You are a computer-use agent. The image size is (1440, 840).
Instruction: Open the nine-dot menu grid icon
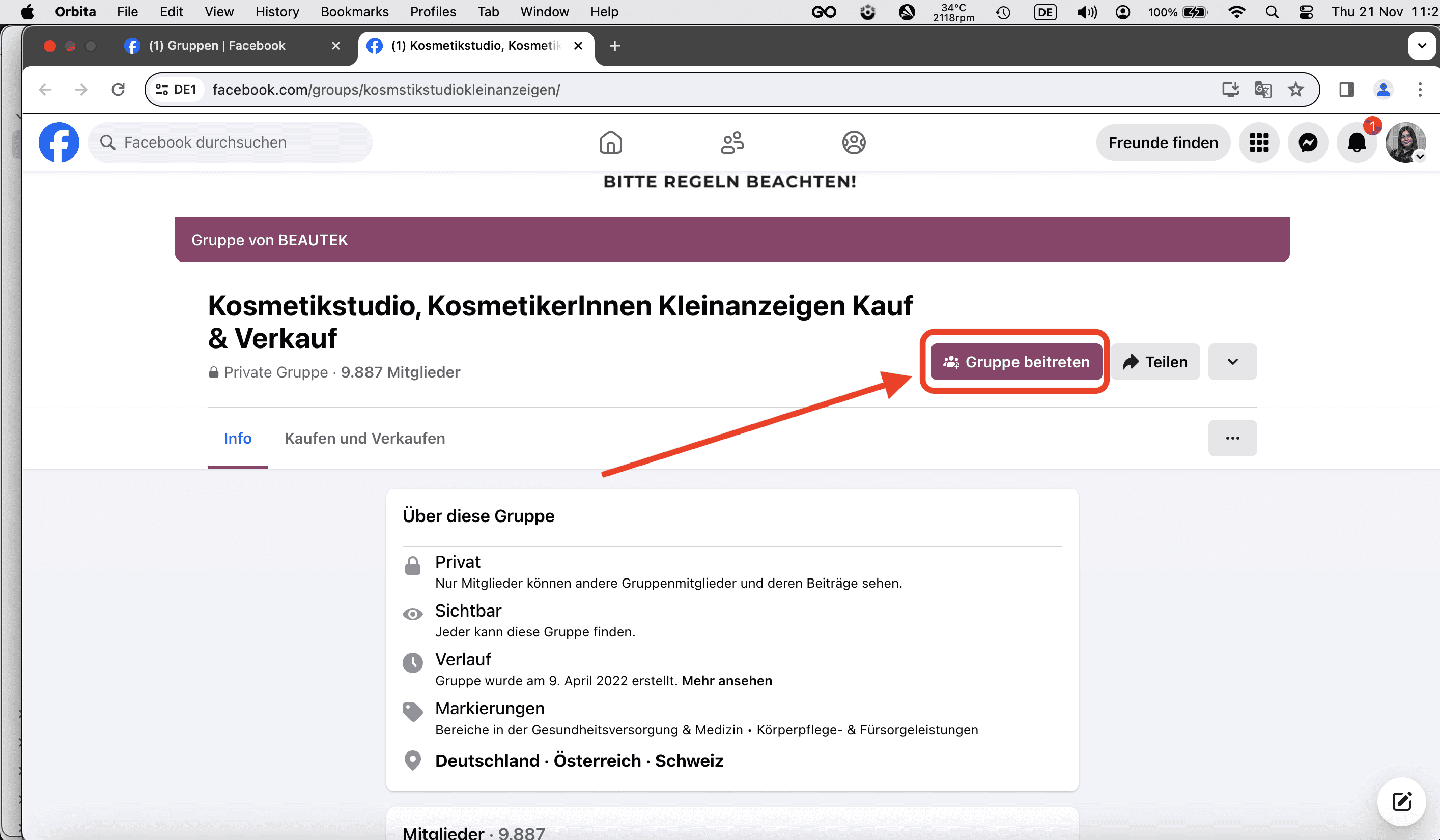coord(1259,142)
